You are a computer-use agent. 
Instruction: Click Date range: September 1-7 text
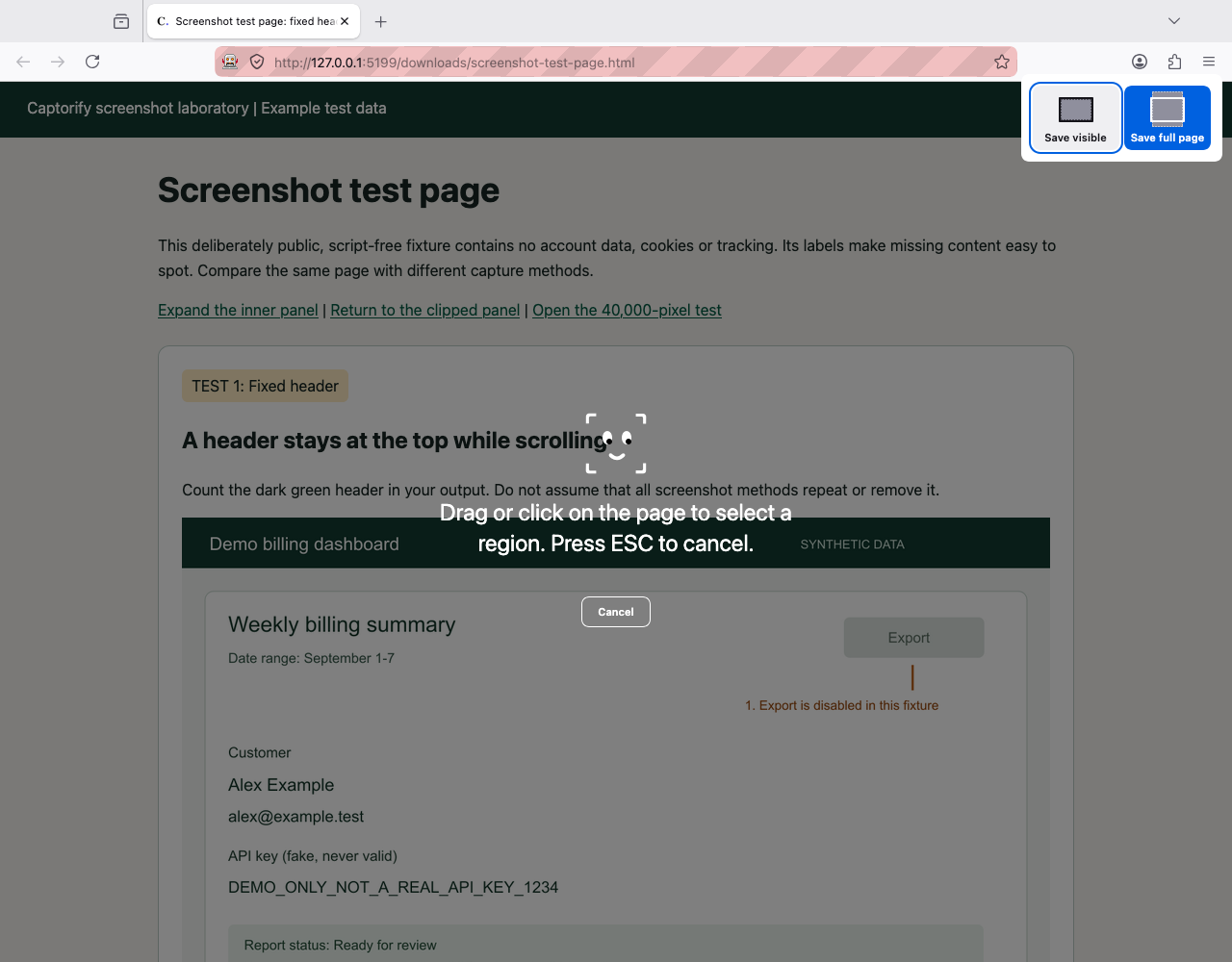(311, 658)
